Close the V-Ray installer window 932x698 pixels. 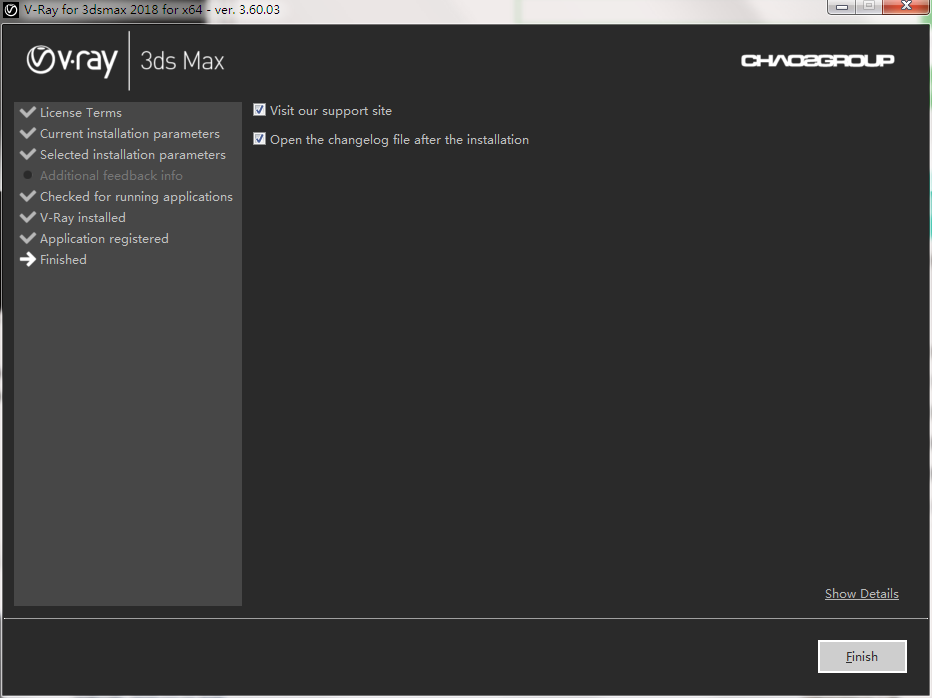click(x=905, y=7)
